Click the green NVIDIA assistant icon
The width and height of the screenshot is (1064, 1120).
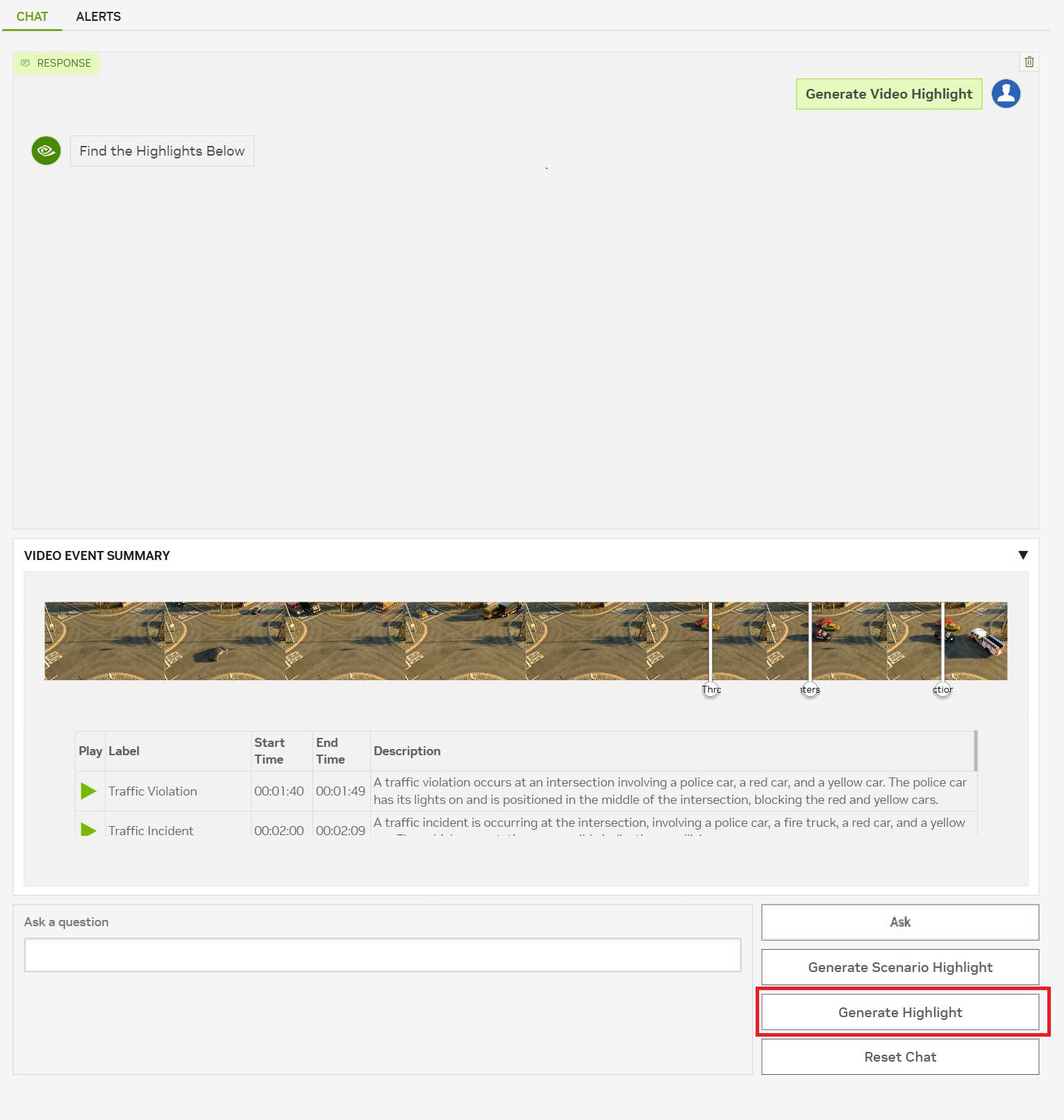pos(46,151)
